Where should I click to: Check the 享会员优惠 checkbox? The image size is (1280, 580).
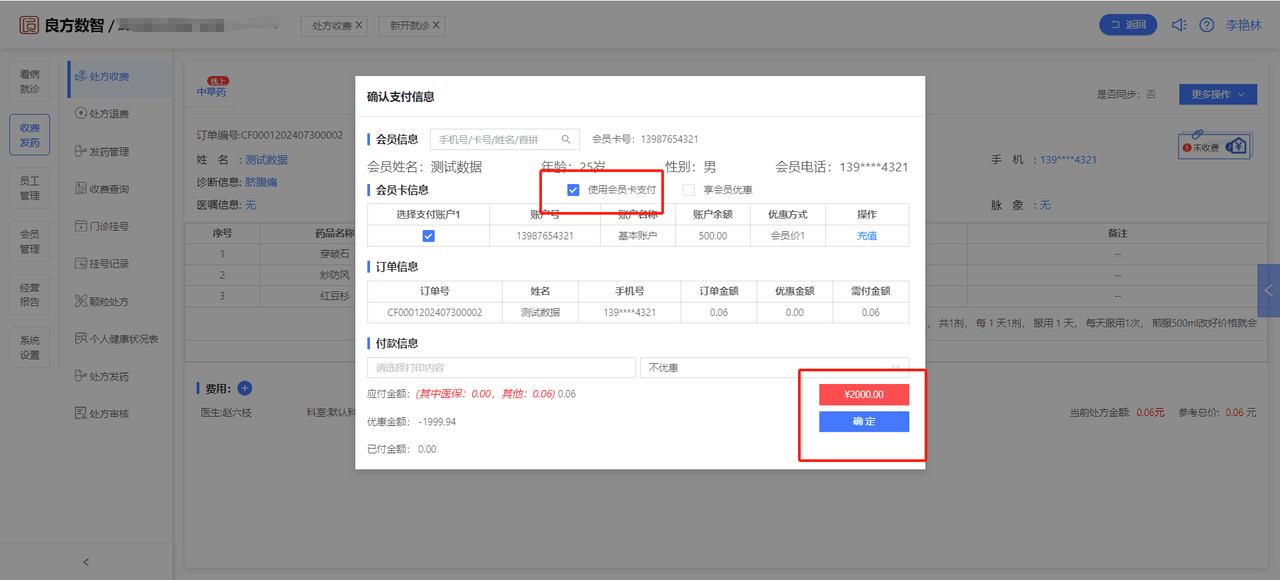coord(688,189)
